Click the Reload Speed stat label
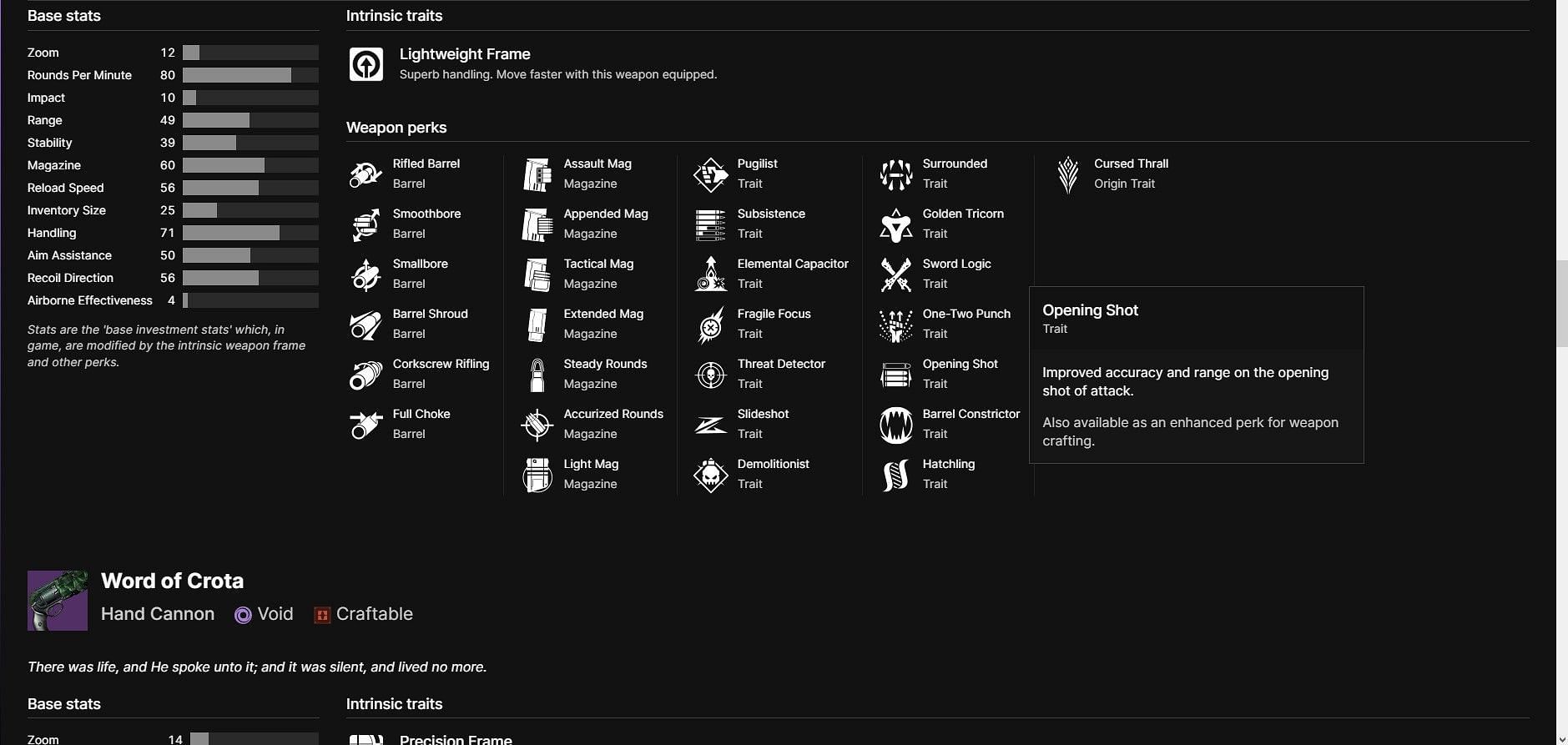The height and width of the screenshot is (745, 1568). click(x=65, y=188)
